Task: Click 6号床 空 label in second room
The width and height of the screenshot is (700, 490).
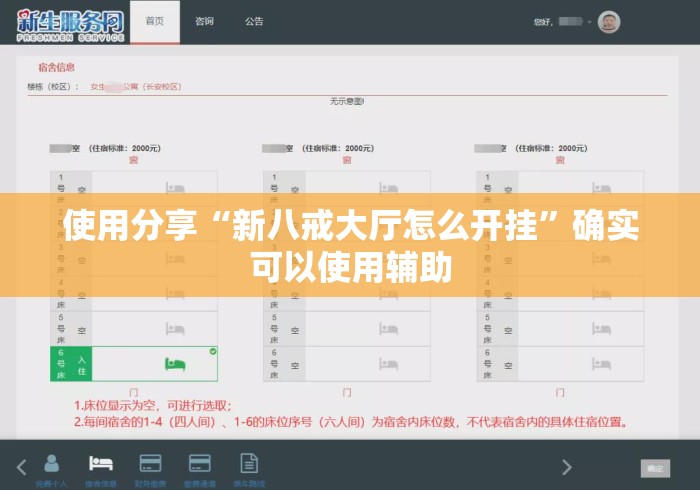Action: click(x=284, y=364)
